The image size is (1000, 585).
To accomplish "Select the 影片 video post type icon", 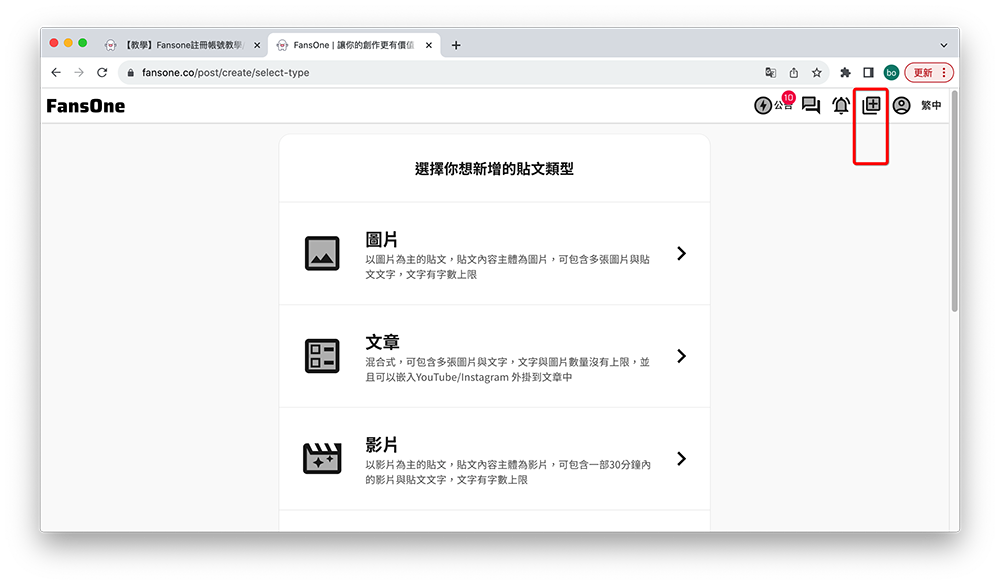I will [x=322, y=459].
